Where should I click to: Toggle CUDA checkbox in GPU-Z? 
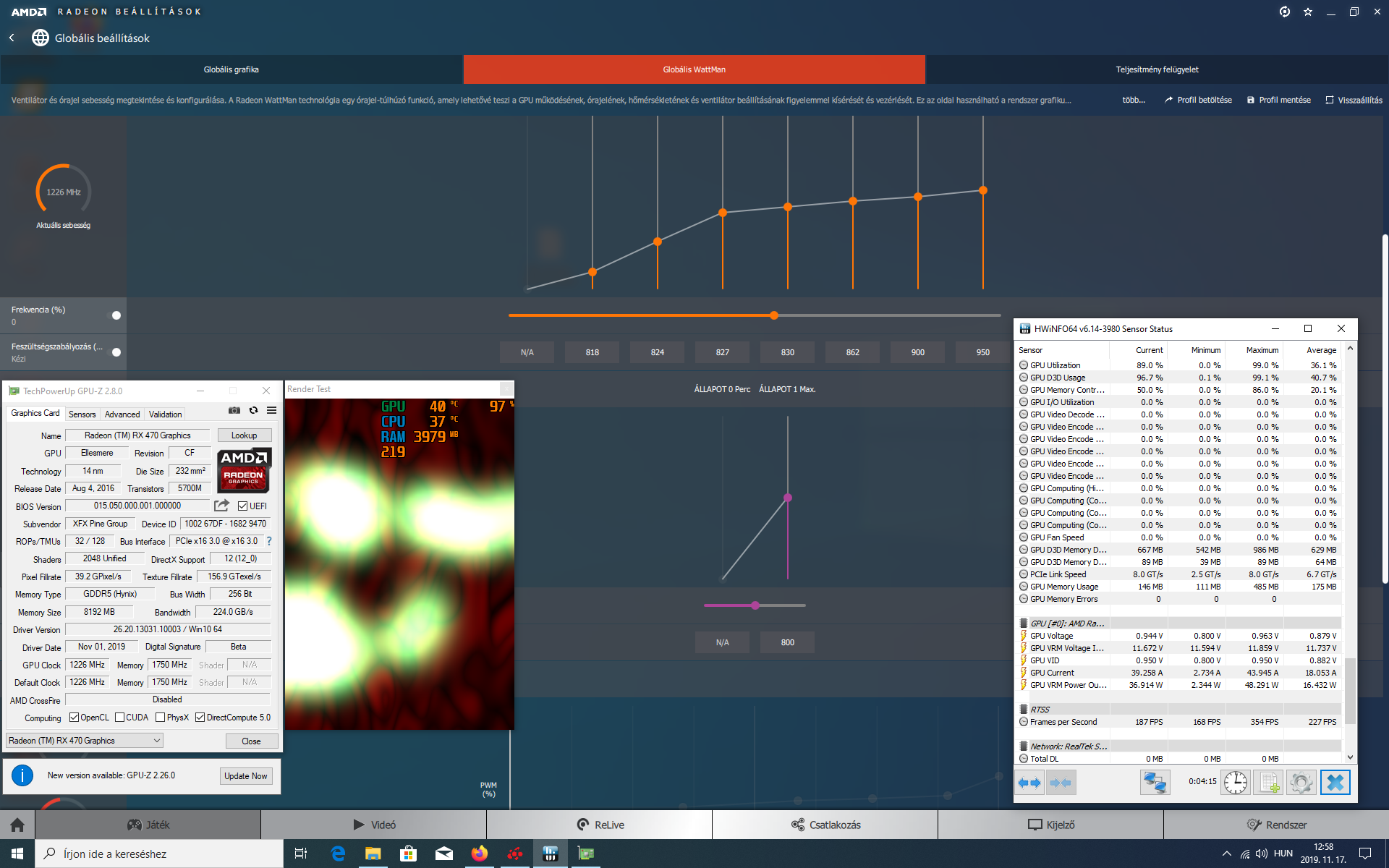[x=119, y=718]
